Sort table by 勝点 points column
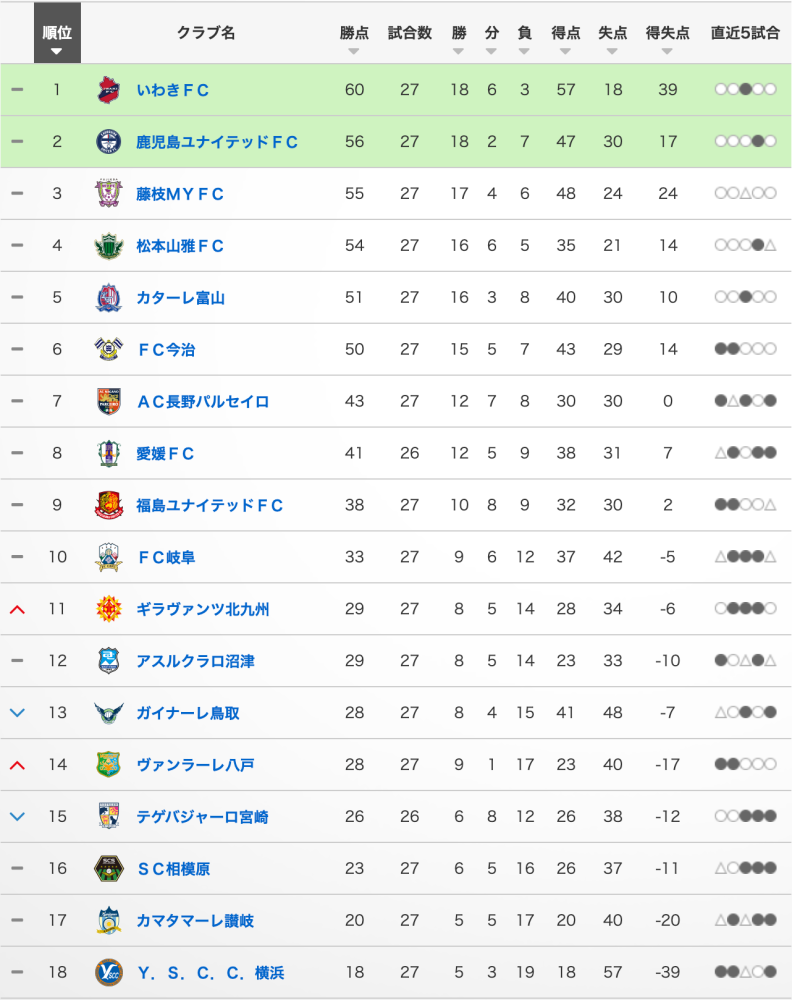The width and height of the screenshot is (792, 1000). pos(354,38)
